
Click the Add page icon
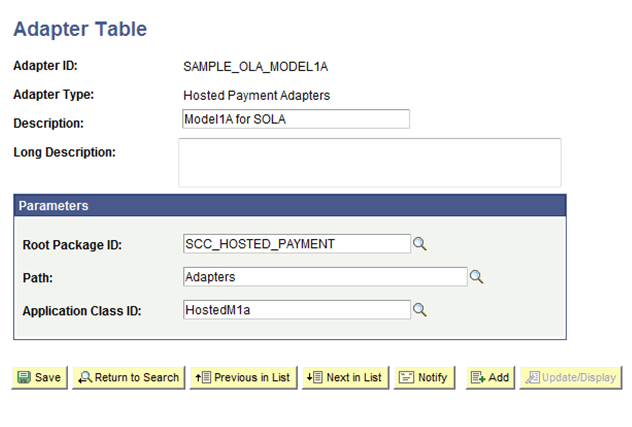point(478,377)
